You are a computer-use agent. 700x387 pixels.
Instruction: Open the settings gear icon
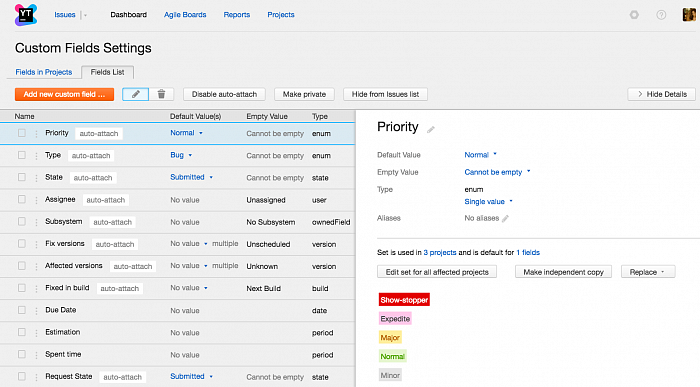click(x=634, y=15)
